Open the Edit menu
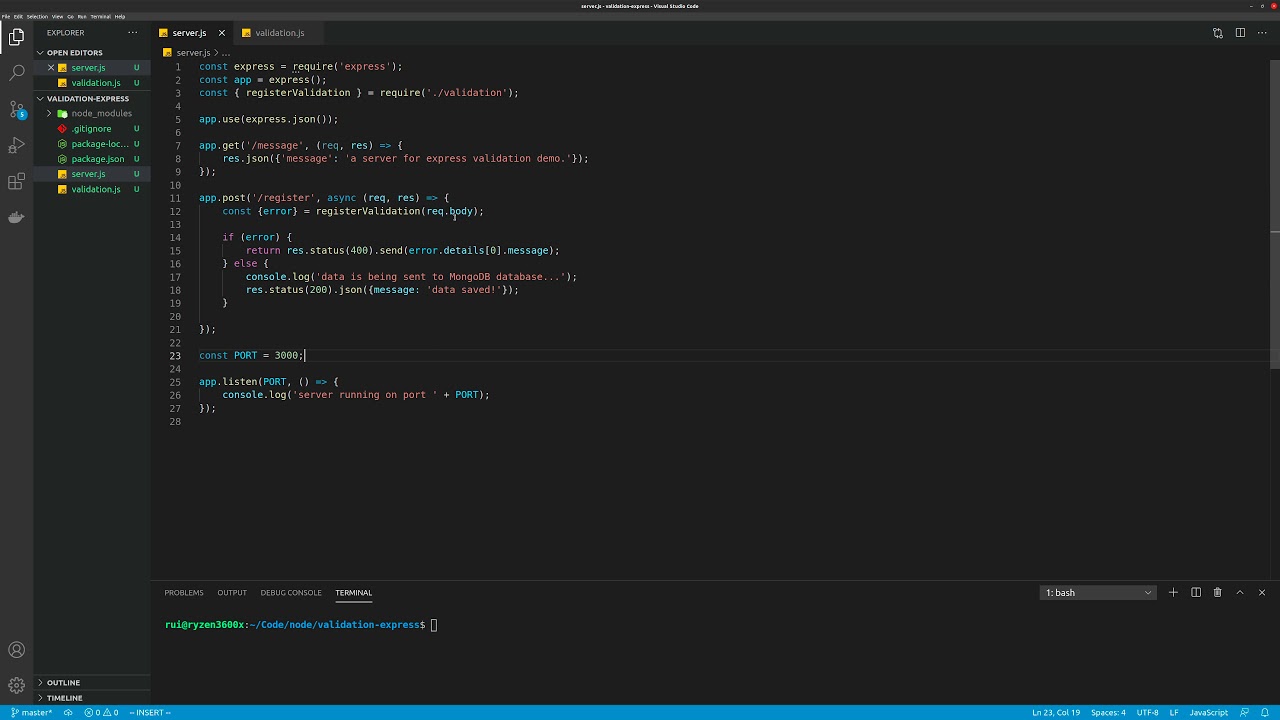Viewport: 1280px width, 720px height. 18,16
